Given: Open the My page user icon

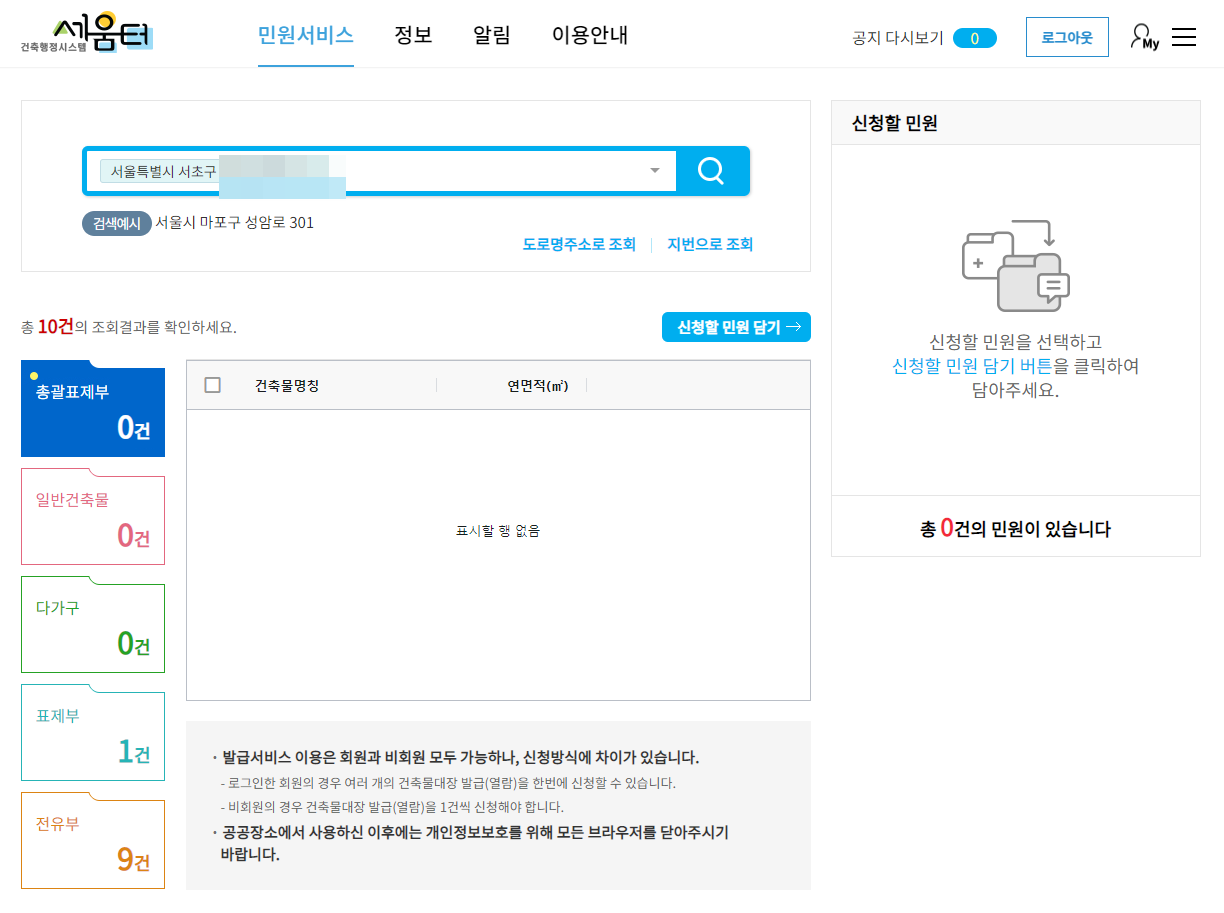Looking at the screenshot, I should (x=1144, y=37).
